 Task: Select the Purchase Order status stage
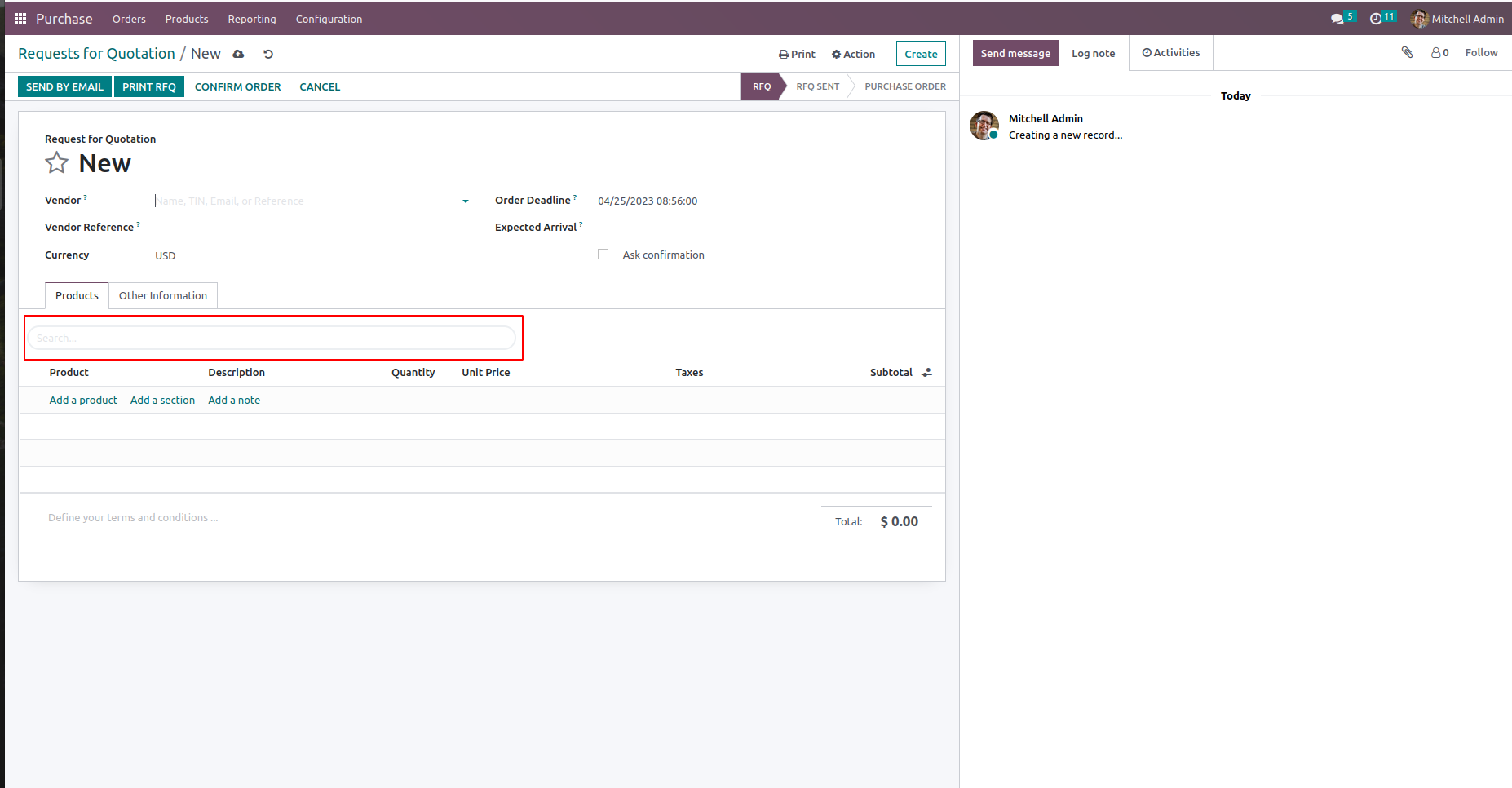click(905, 86)
